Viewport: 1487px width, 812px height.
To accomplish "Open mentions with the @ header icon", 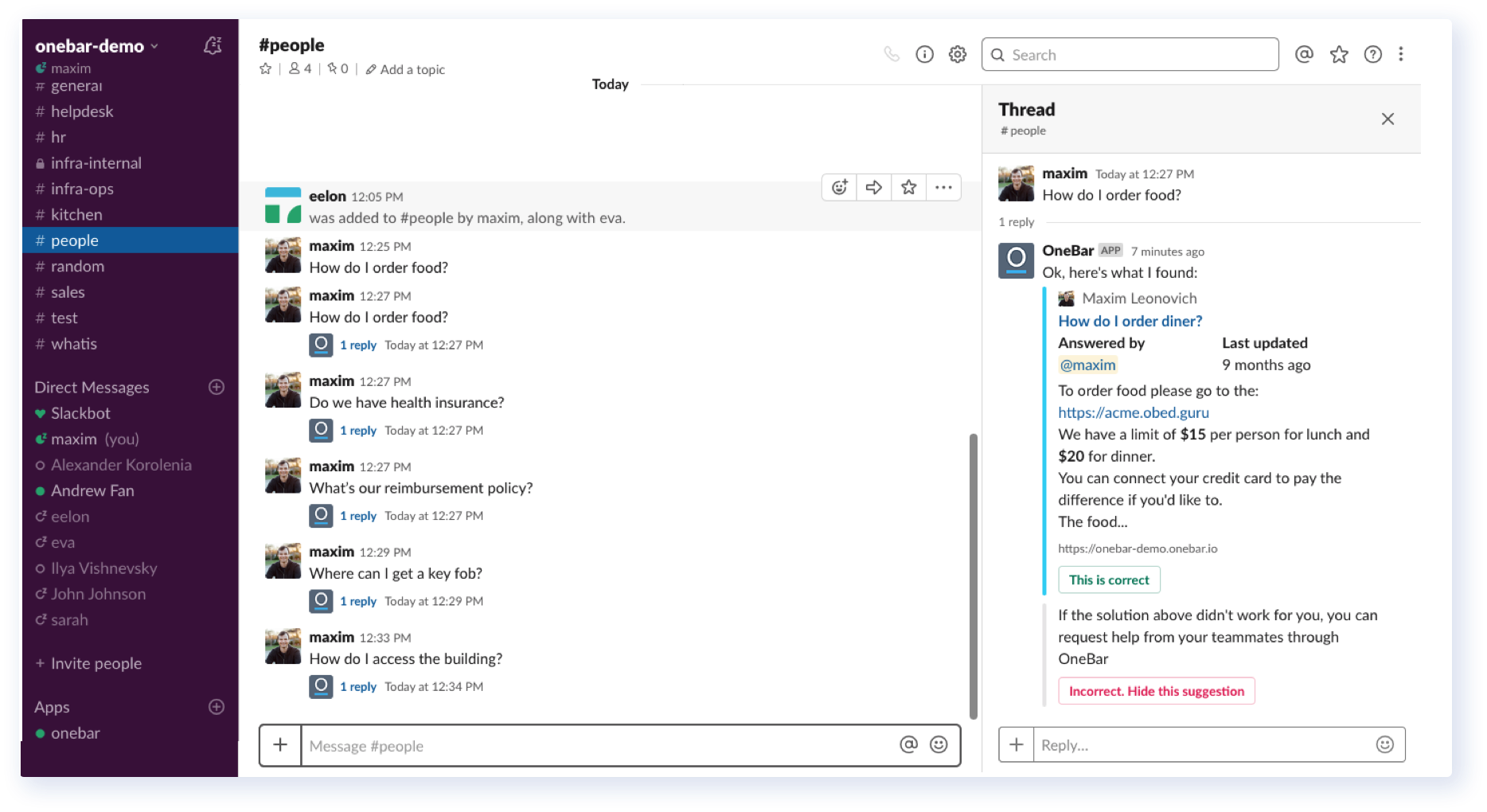I will pyautogui.click(x=1304, y=54).
